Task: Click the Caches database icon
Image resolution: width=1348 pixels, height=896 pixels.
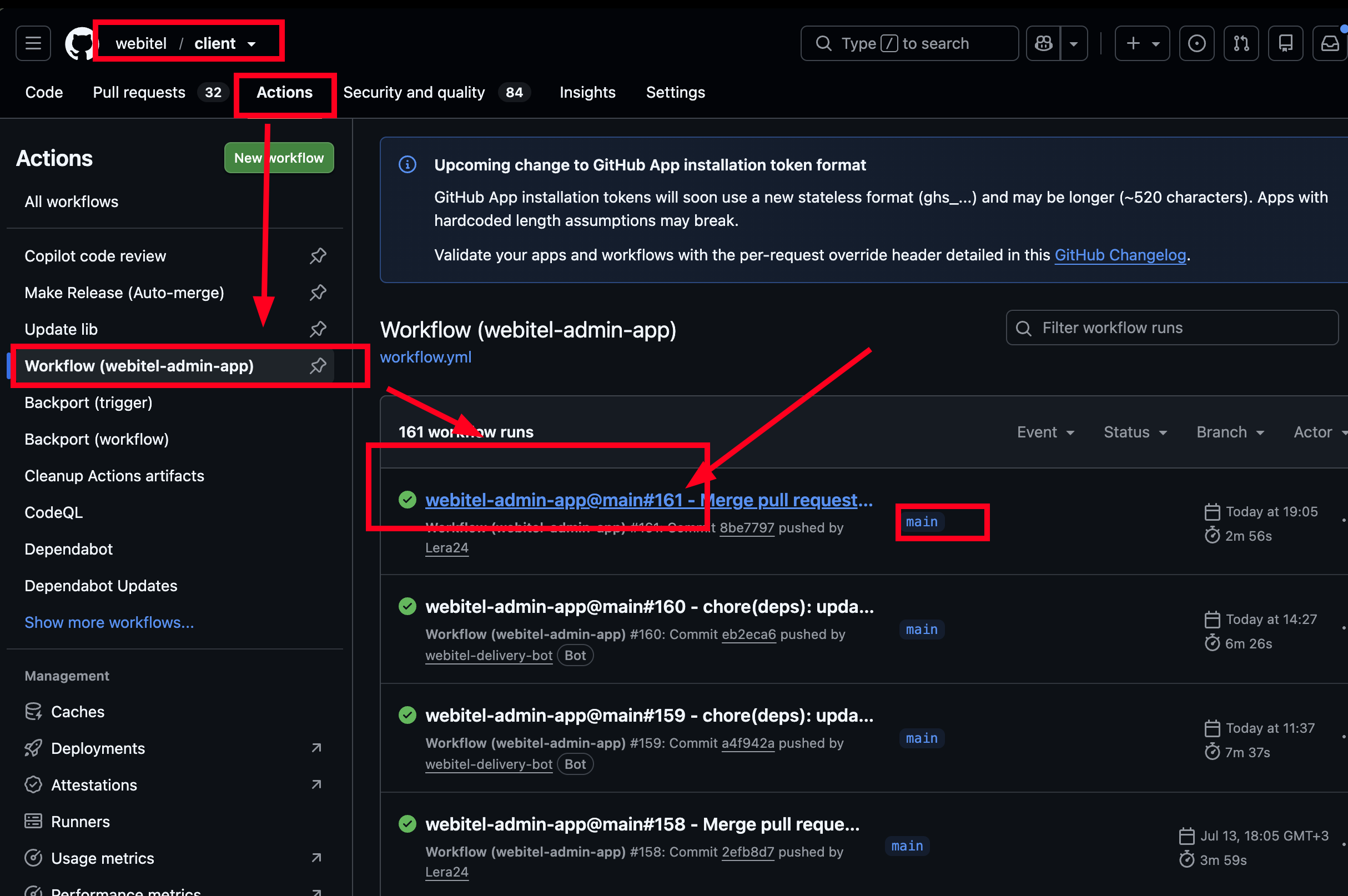Action: 33,712
